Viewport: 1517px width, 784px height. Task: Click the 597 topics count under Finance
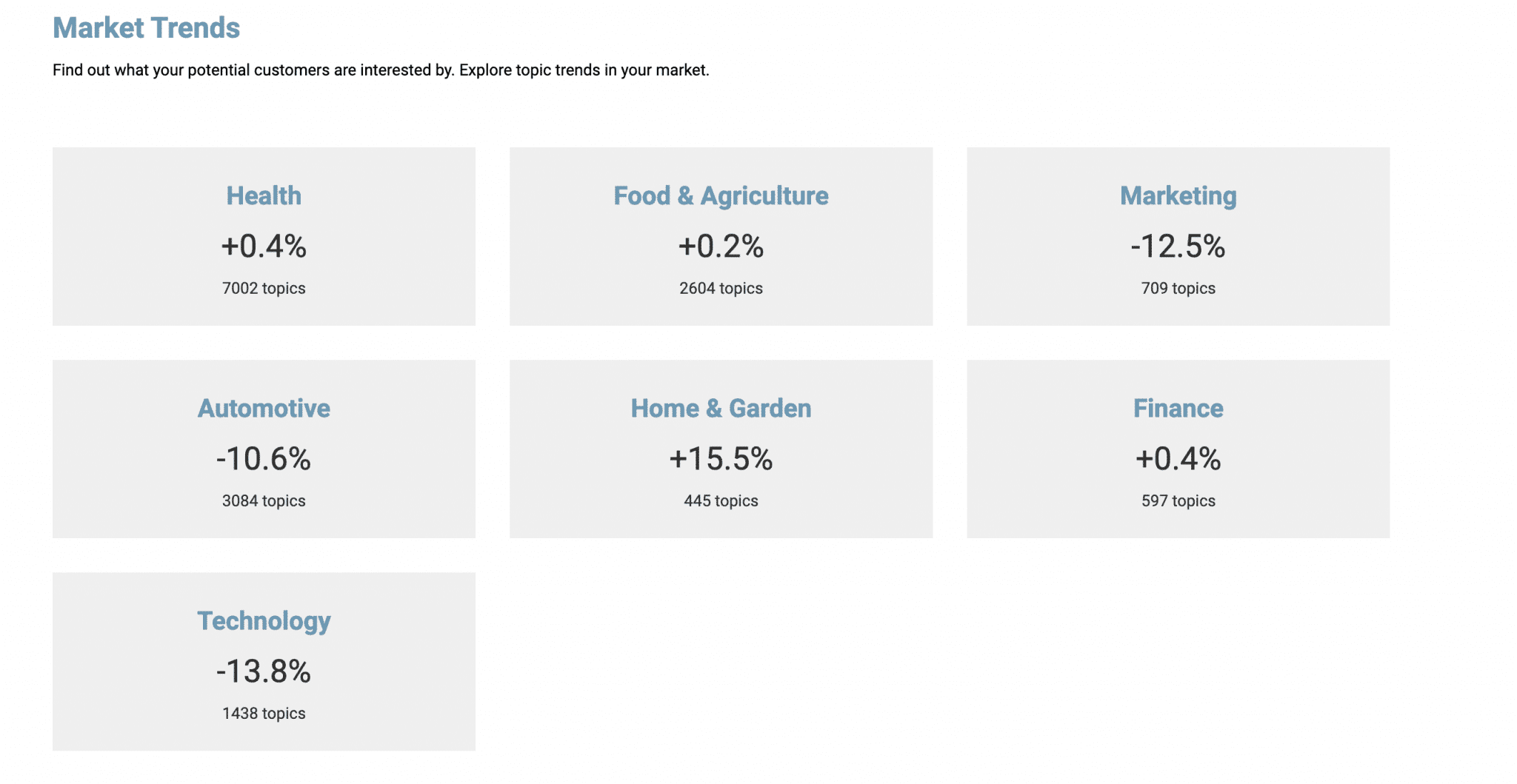click(x=1178, y=500)
